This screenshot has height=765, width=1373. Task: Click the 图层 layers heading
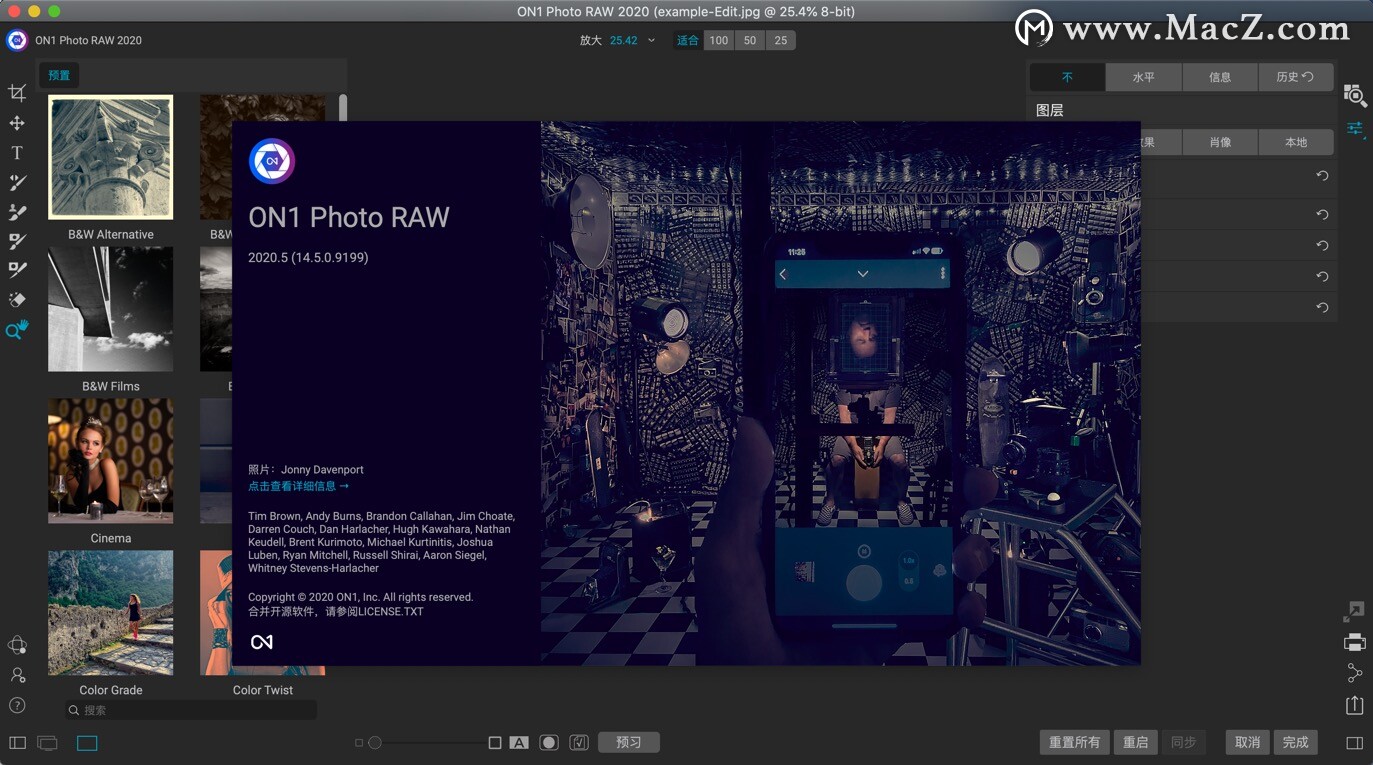click(x=1050, y=110)
